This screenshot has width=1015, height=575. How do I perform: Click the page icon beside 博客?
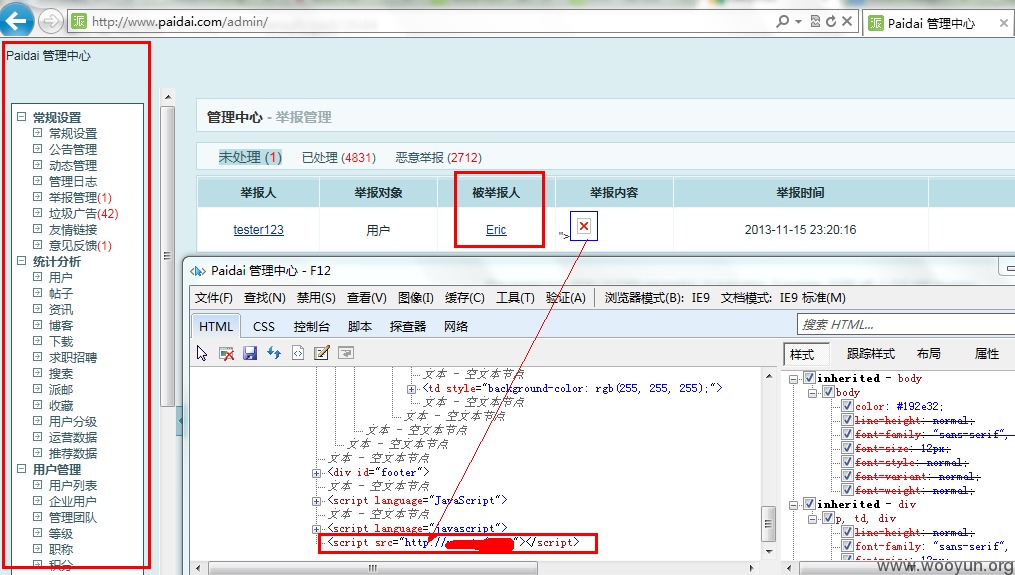point(38,325)
